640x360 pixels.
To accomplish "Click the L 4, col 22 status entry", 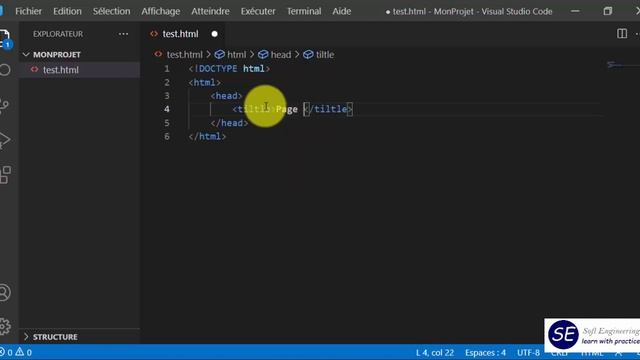I will point(435,352).
